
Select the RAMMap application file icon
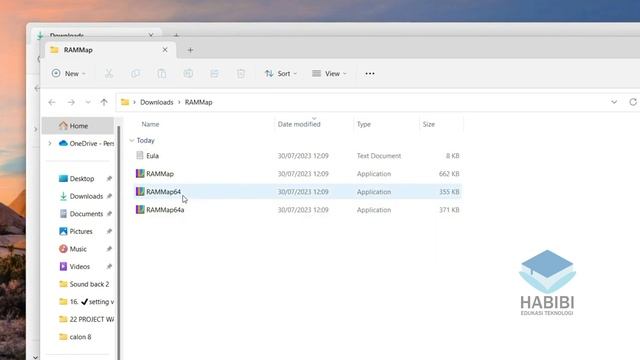point(140,173)
